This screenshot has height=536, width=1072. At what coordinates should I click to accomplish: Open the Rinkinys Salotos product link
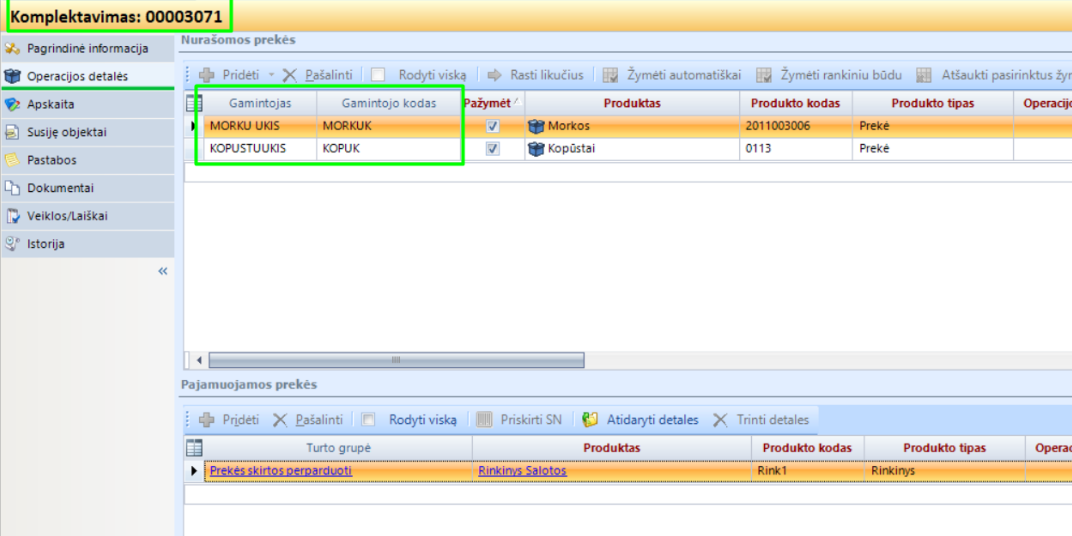click(x=522, y=471)
